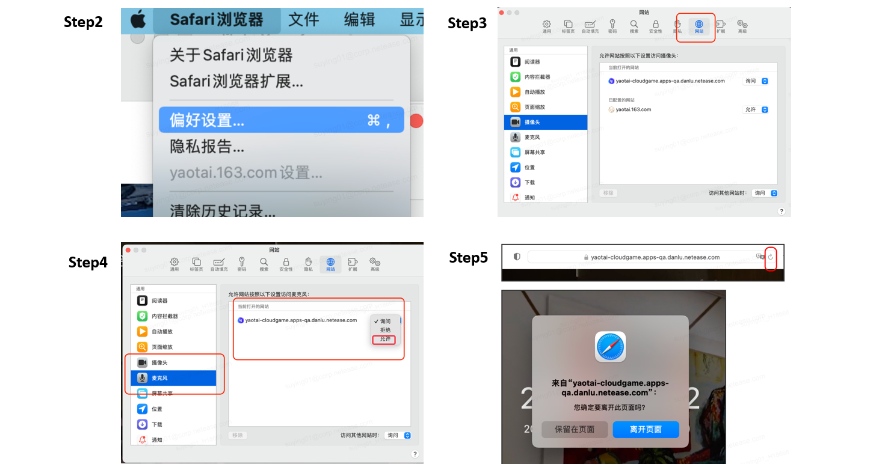This screenshot has width=886, height=472.
Task: Select the 网站 globe tab in Step4 window
Action: tap(331, 264)
